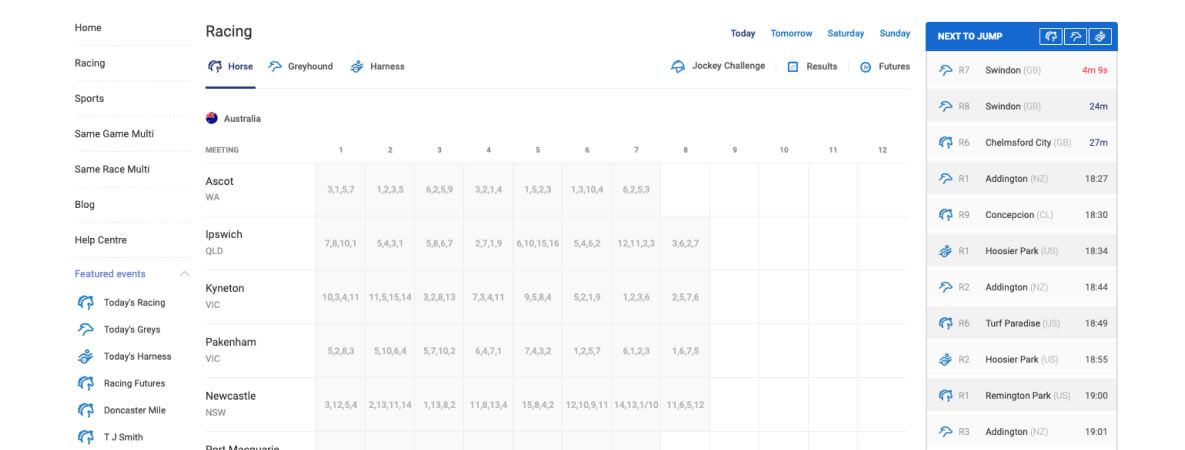This screenshot has height=450, width=1185.
Task: Open Ipswich race 5 result 6,10,15,16
Action: (x=538, y=244)
